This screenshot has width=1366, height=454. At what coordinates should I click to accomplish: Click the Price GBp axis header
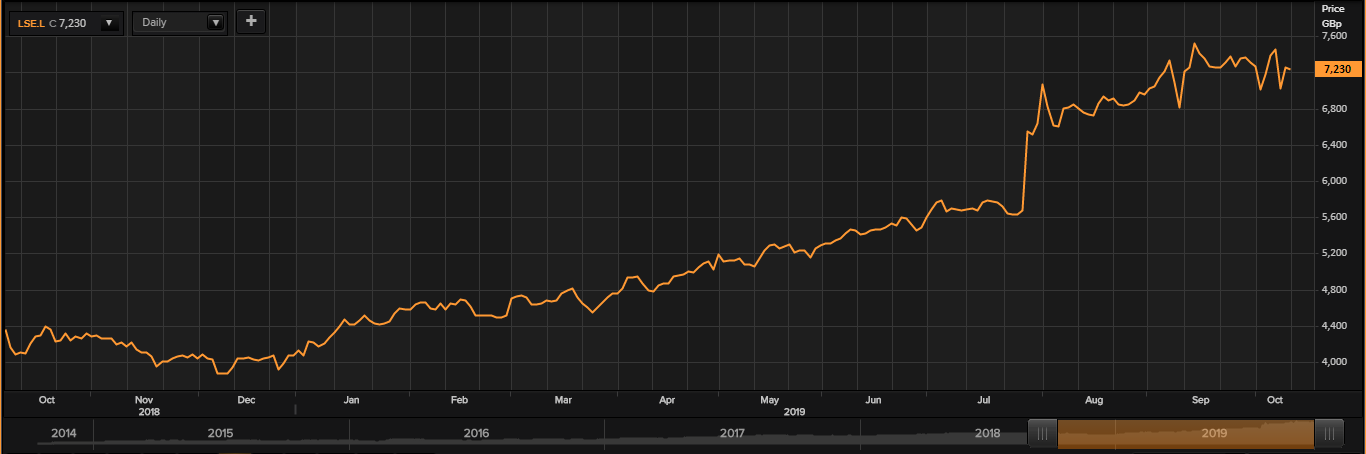tap(1334, 14)
